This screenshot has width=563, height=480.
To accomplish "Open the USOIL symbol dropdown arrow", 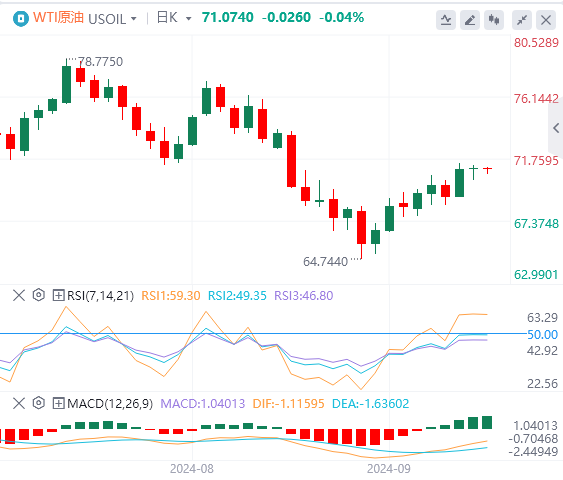I will [134, 18].
